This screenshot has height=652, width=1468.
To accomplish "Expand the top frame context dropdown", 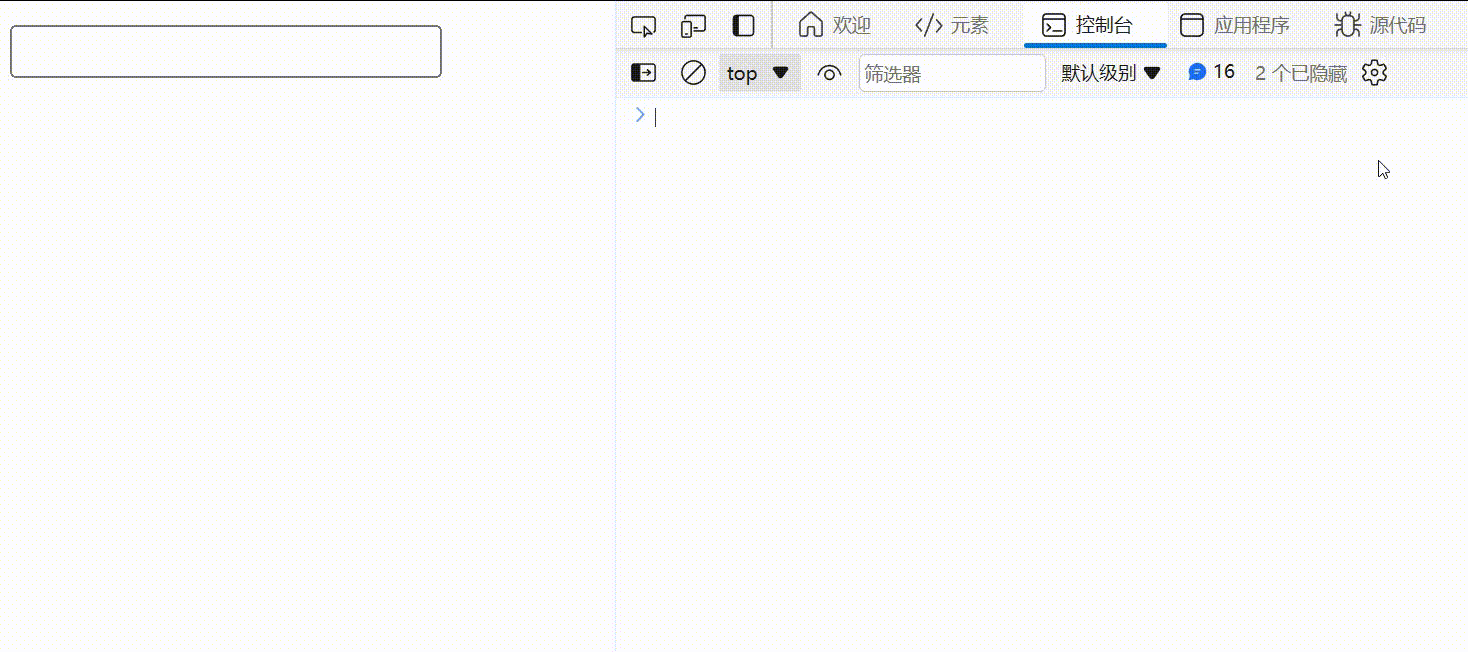I will 756,73.
